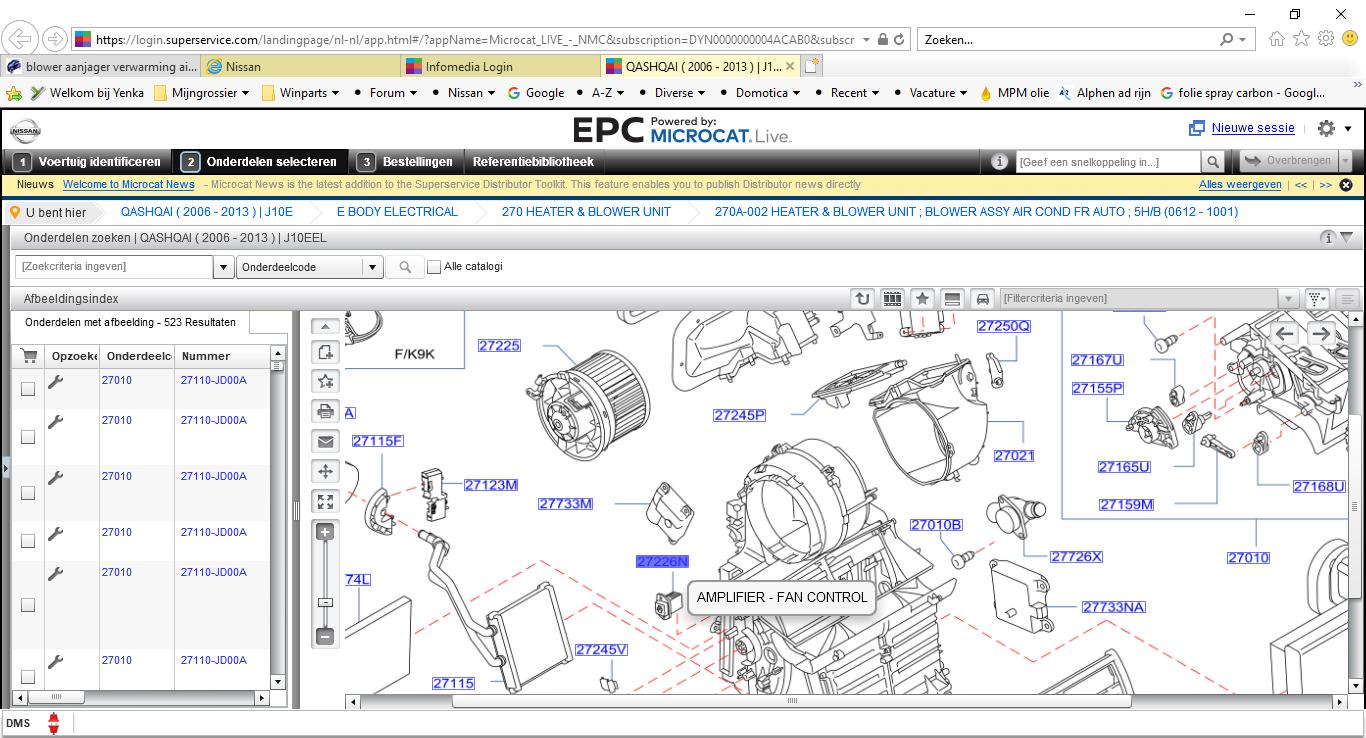Click the diagram horizontal scrollbar thumb

pos(794,701)
